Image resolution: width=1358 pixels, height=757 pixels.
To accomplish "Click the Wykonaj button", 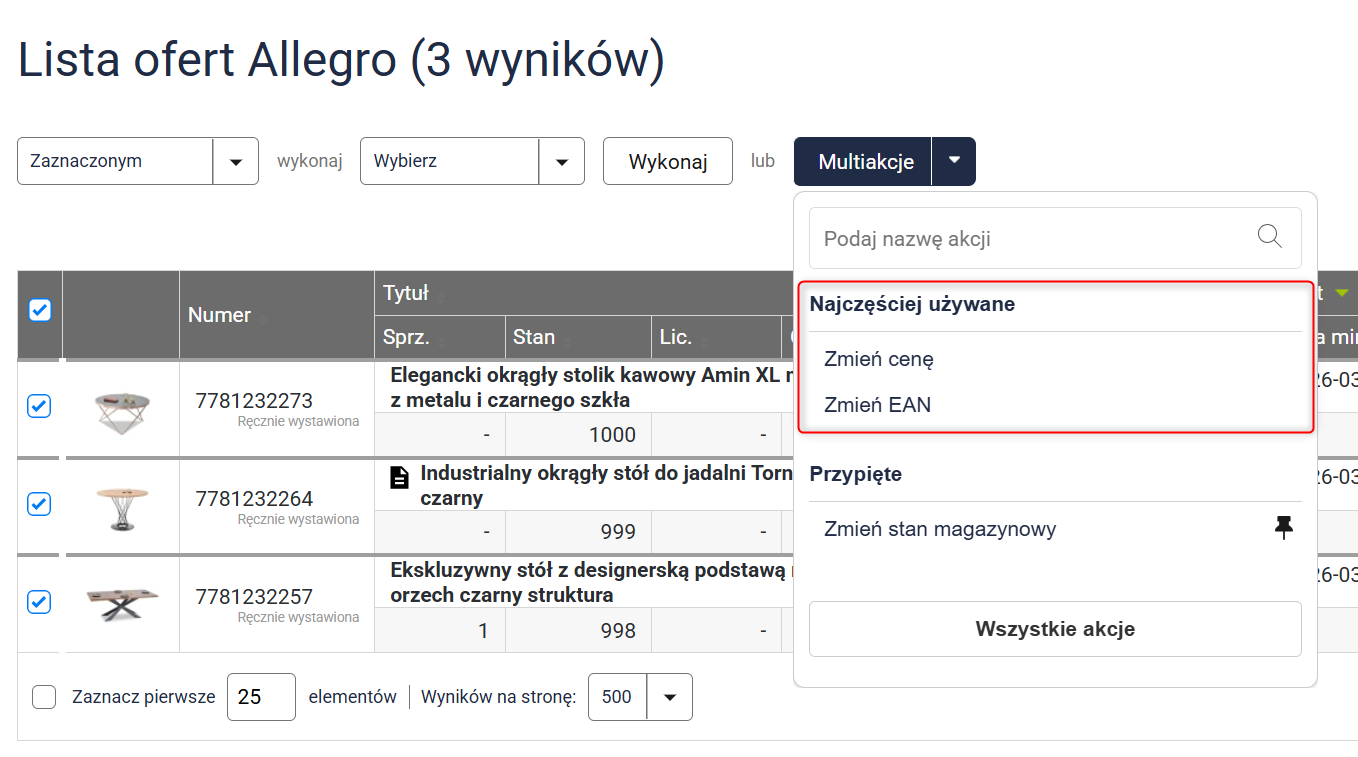I will [667, 161].
